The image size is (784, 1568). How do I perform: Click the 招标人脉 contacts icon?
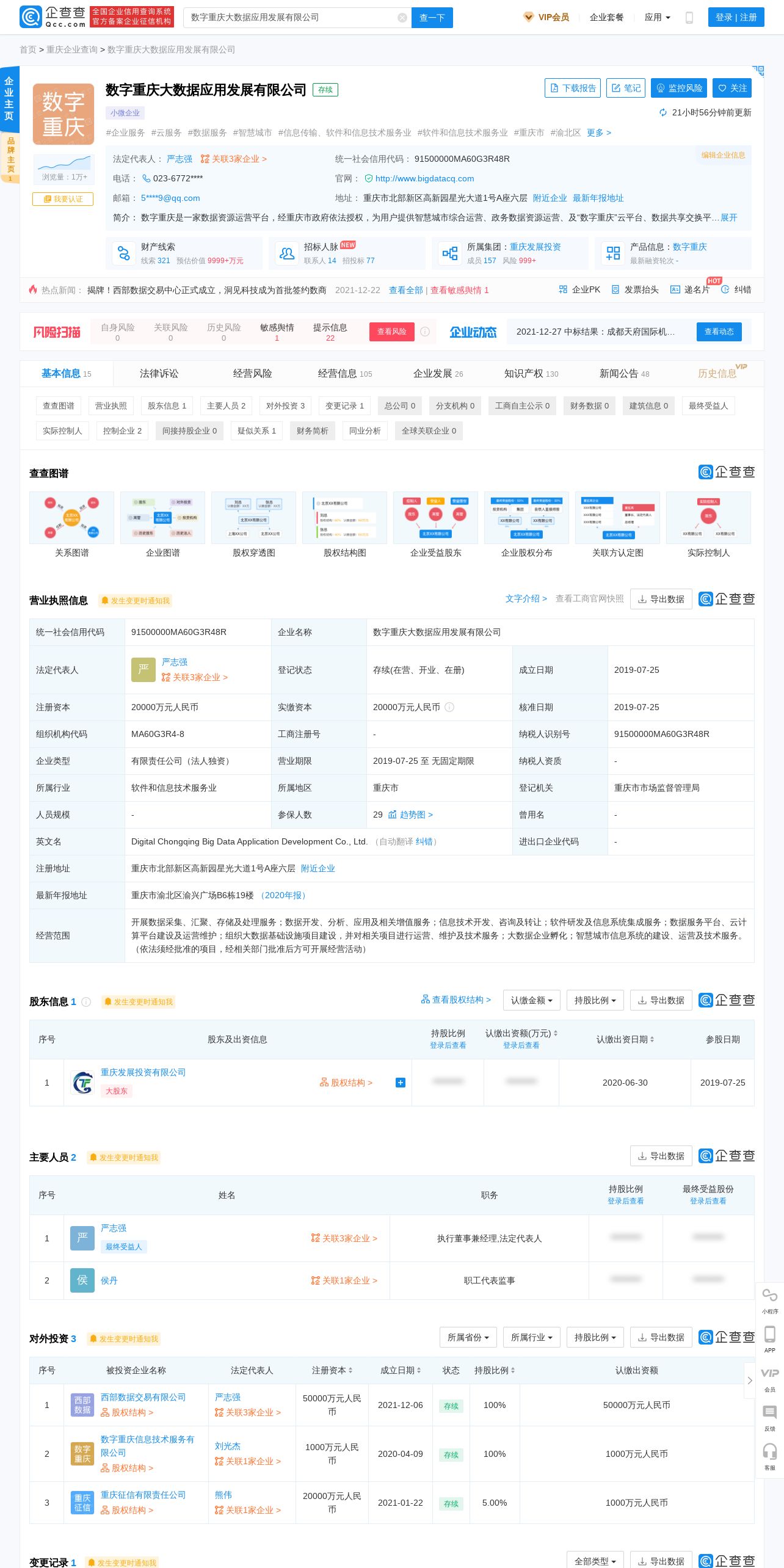click(x=287, y=253)
